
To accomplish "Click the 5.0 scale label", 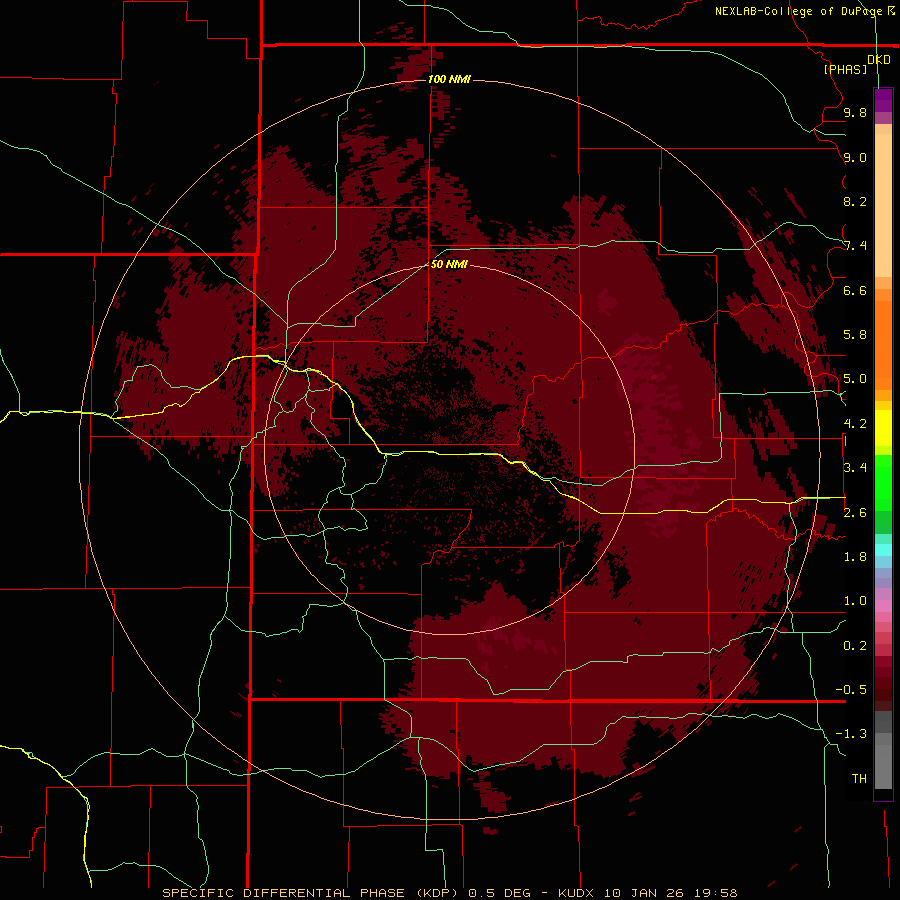I will [855, 379].
